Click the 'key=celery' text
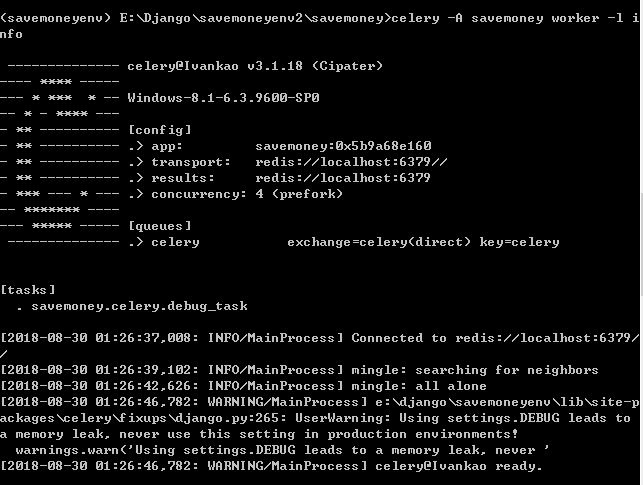The height and width of the screenshot is (485, 643). (x=519, y=242)
